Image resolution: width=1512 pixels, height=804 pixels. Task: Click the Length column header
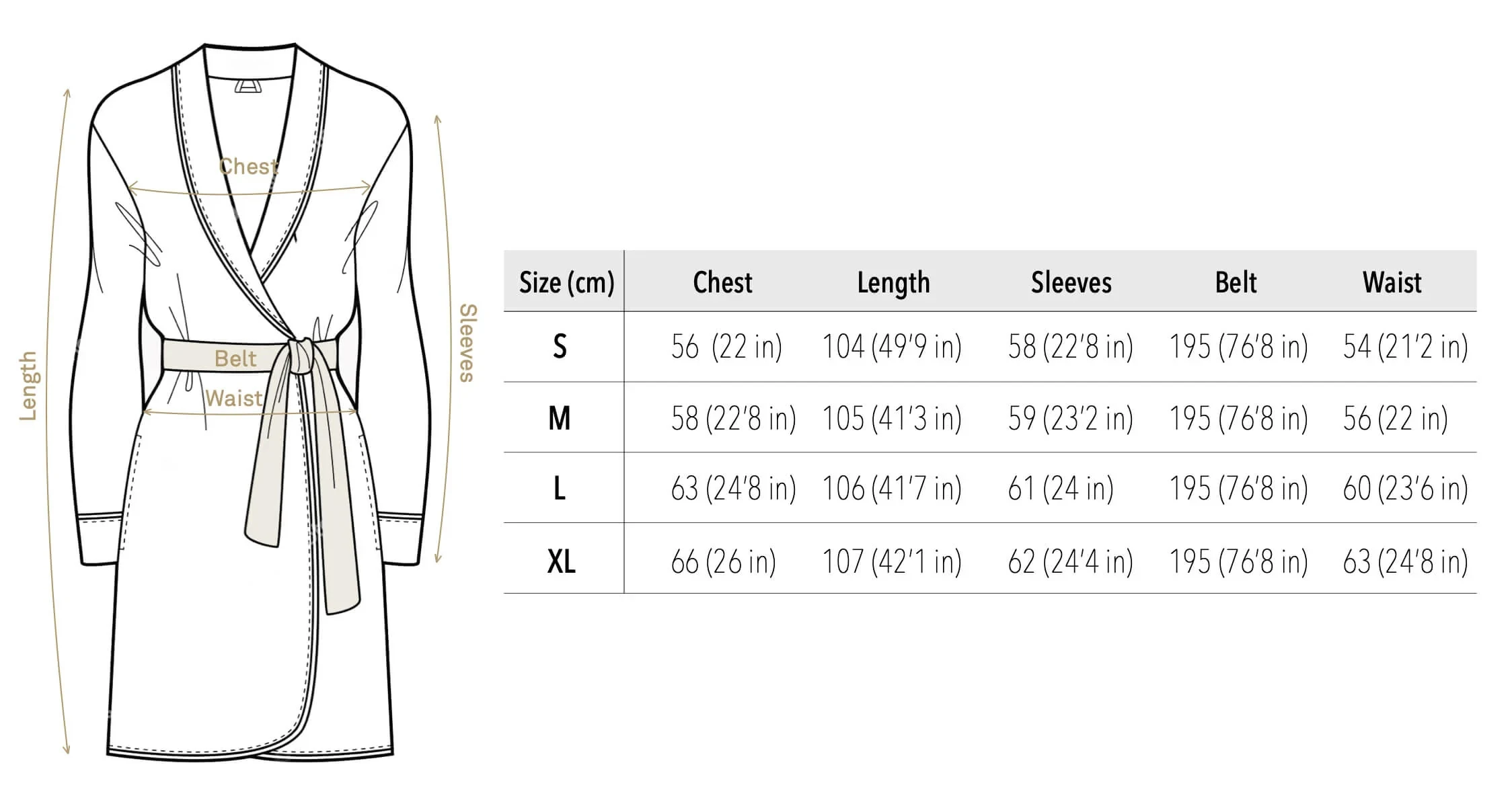[x=893, y=282]
